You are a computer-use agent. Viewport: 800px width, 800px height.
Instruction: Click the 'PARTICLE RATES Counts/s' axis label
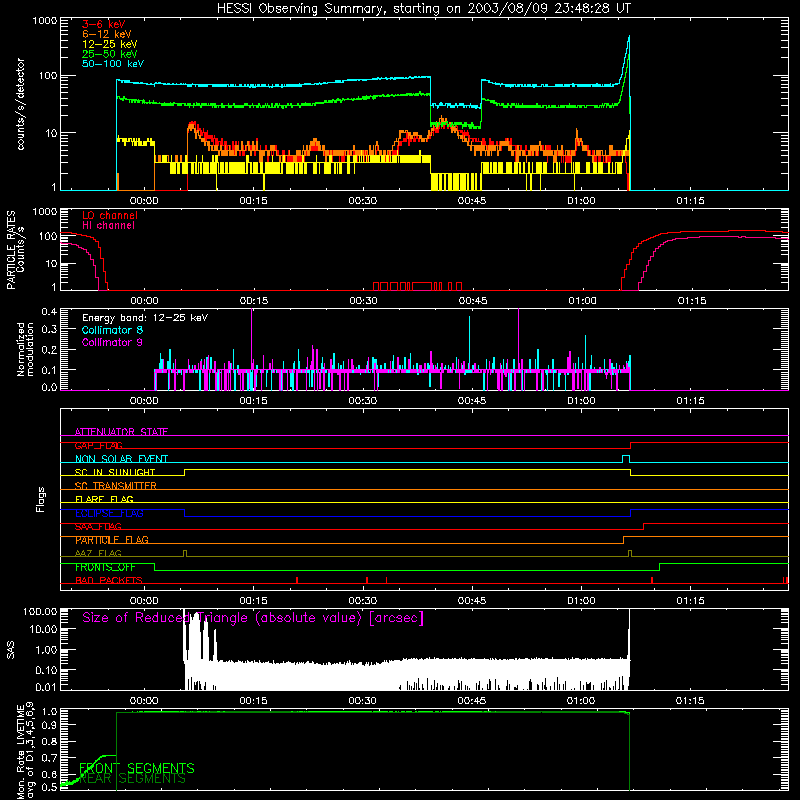pos(15,250)
